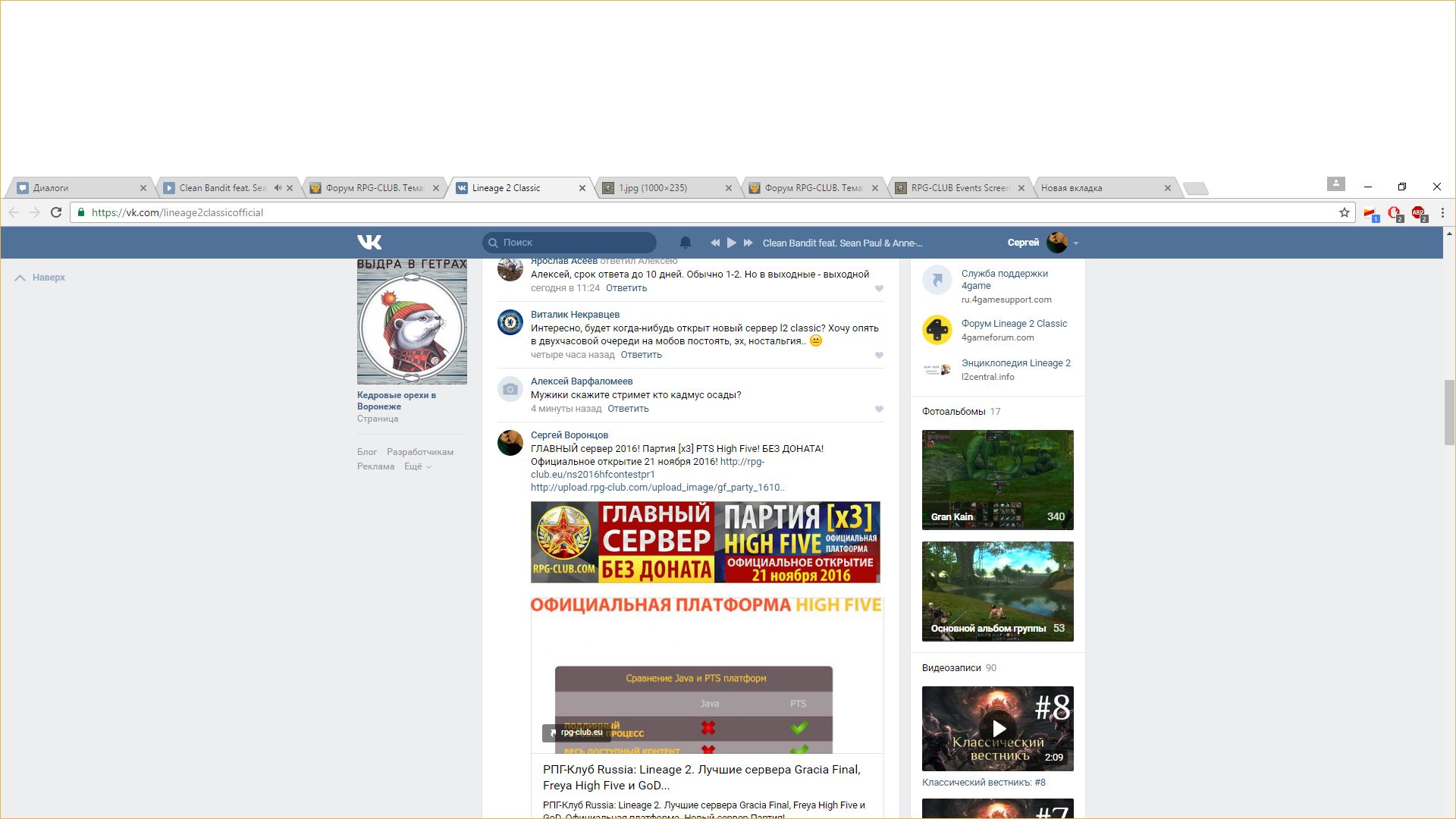Open Энциклопедия Lineage 2 link
This screenshot has width=1456, height=819.
[x=1016, y=363]
